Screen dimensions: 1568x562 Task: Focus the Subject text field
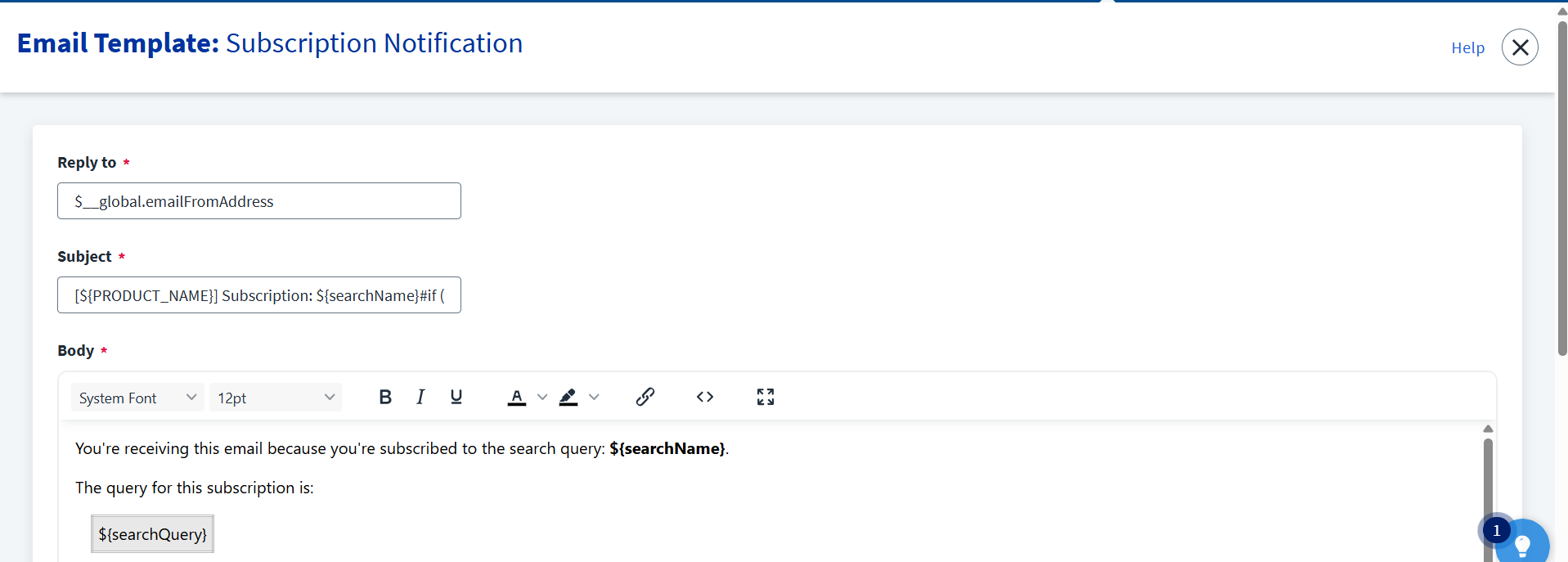(259, 295)
